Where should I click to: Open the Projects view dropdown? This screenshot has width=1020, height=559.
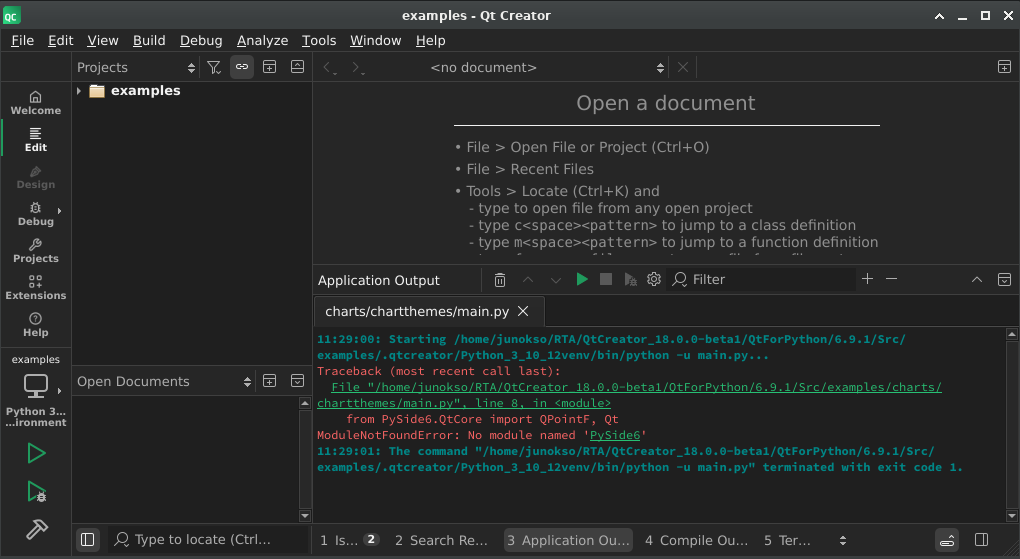pyautogui.click(x=136, y=67)
